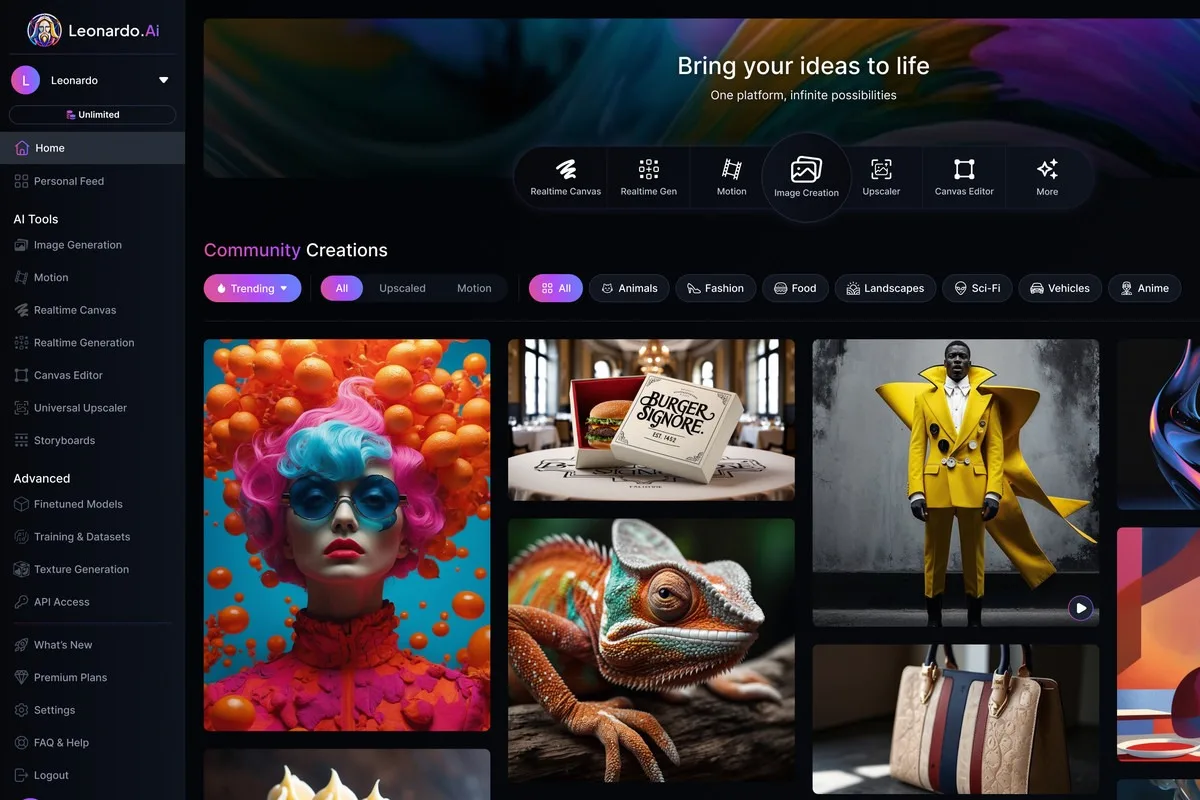This screenshot has height=800, width=1200.
Task: Open the striped handbag image
Action: pos(955,719)
